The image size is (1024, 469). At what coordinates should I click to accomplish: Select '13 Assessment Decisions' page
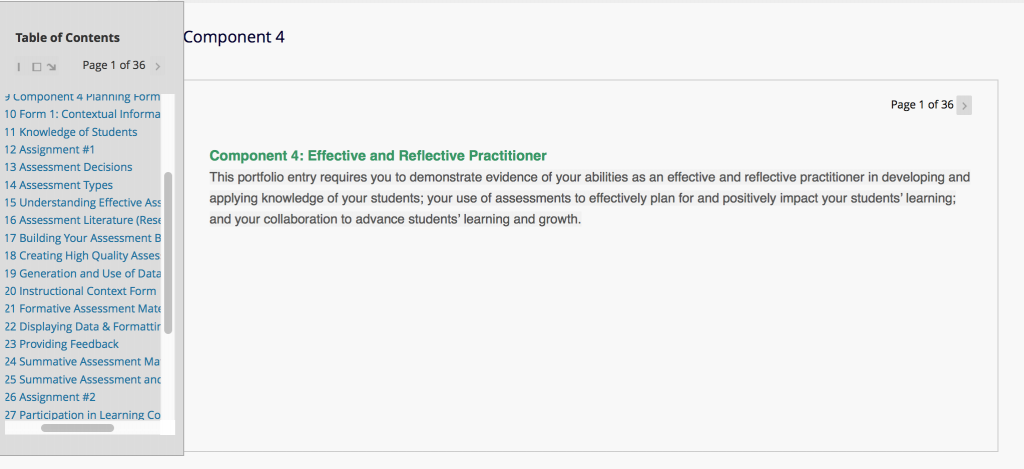point(68,167)
